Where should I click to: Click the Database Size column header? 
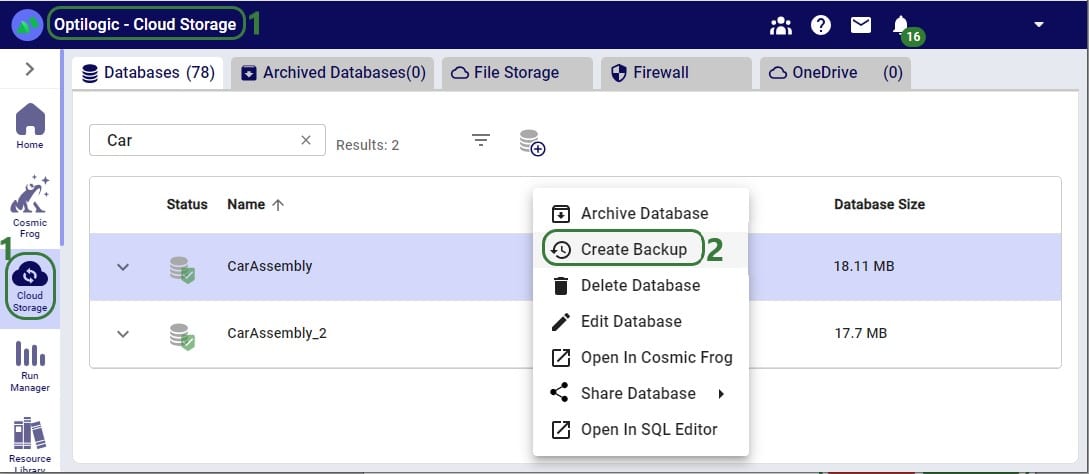pos(879,204)
